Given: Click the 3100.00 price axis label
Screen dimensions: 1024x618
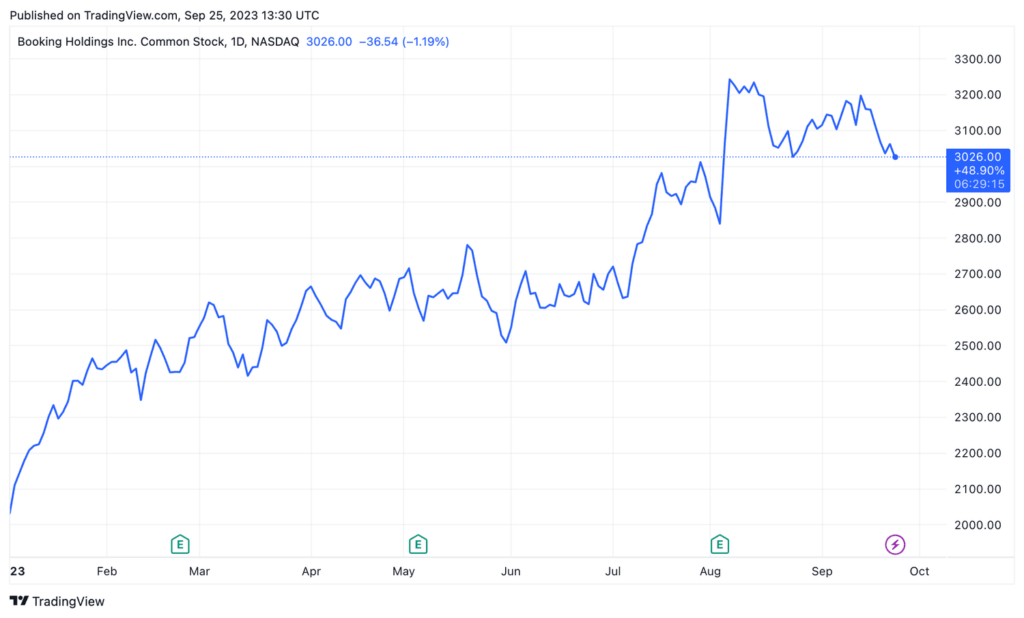Looking at the screenshot, I should pyautogui.click(x=978, y=131).
